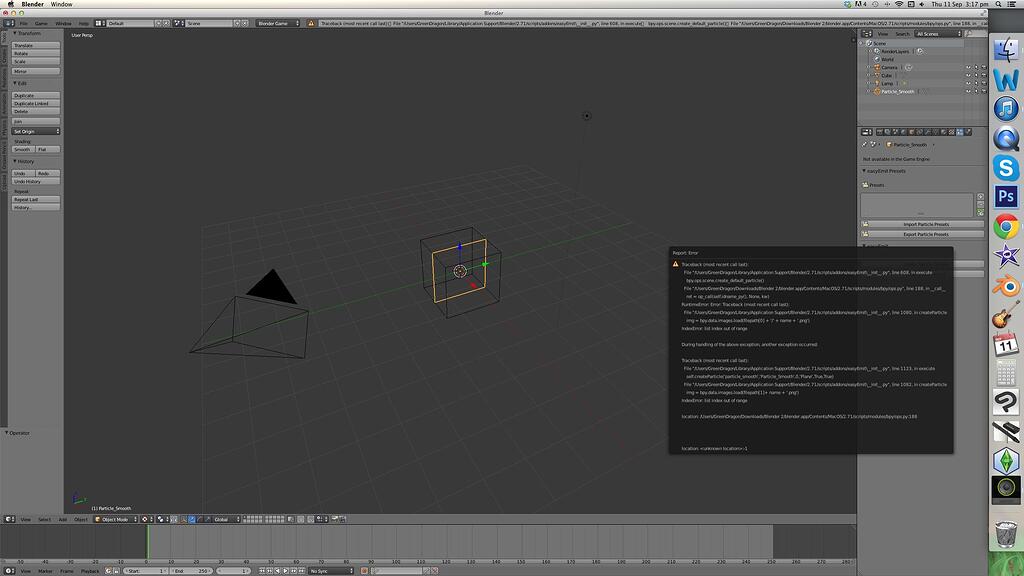Click the Rotate tool button
Viewport: 1024px width, 576px height.
coord(36,54)
